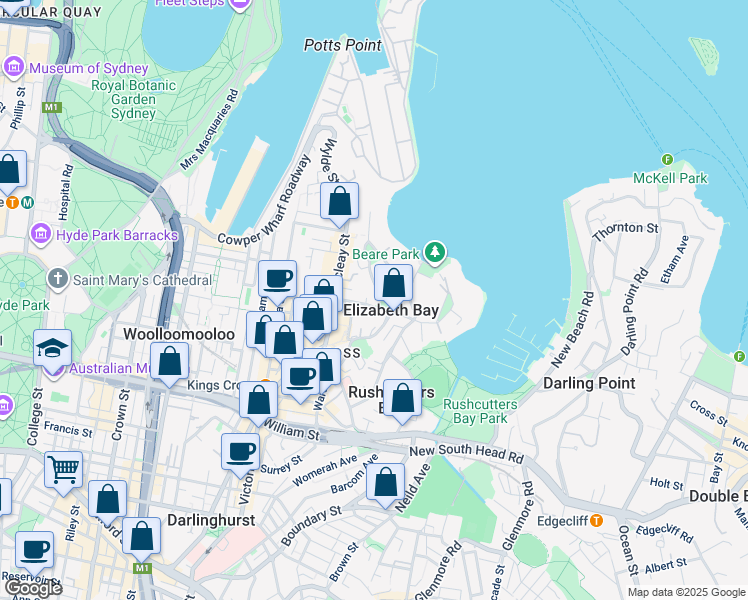
Task: Click the graduation cap marker near Australian Museum
Action: pyautogui.click(x=52, y=352)
